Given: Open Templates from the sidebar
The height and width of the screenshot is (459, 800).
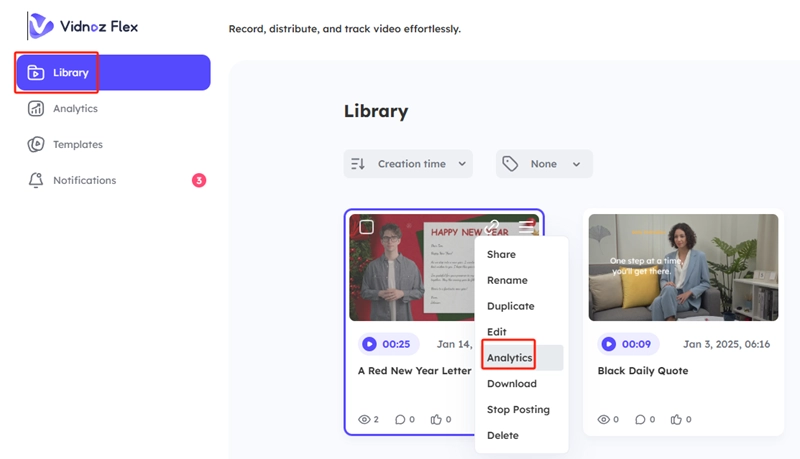Looking at the screenshot, I should (77, 145).
